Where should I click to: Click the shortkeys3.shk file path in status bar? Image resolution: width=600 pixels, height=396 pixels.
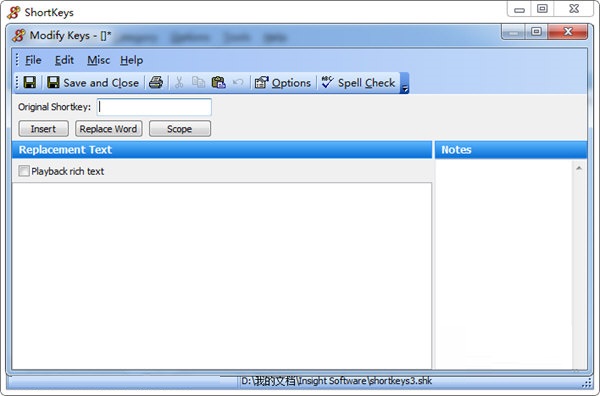pyautogui.click(x=336, y=381)
